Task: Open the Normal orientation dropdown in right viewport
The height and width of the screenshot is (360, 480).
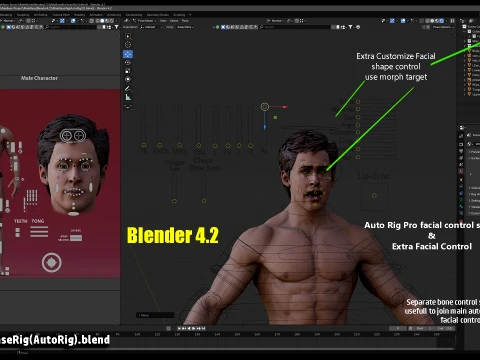Action: (x=276, y=21)
